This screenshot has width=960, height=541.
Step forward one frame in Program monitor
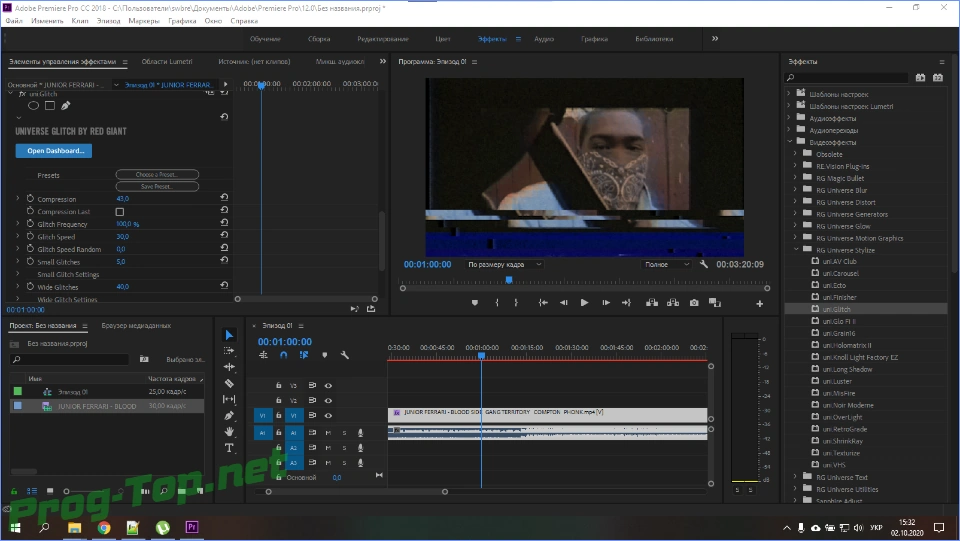tap(606, 302)
